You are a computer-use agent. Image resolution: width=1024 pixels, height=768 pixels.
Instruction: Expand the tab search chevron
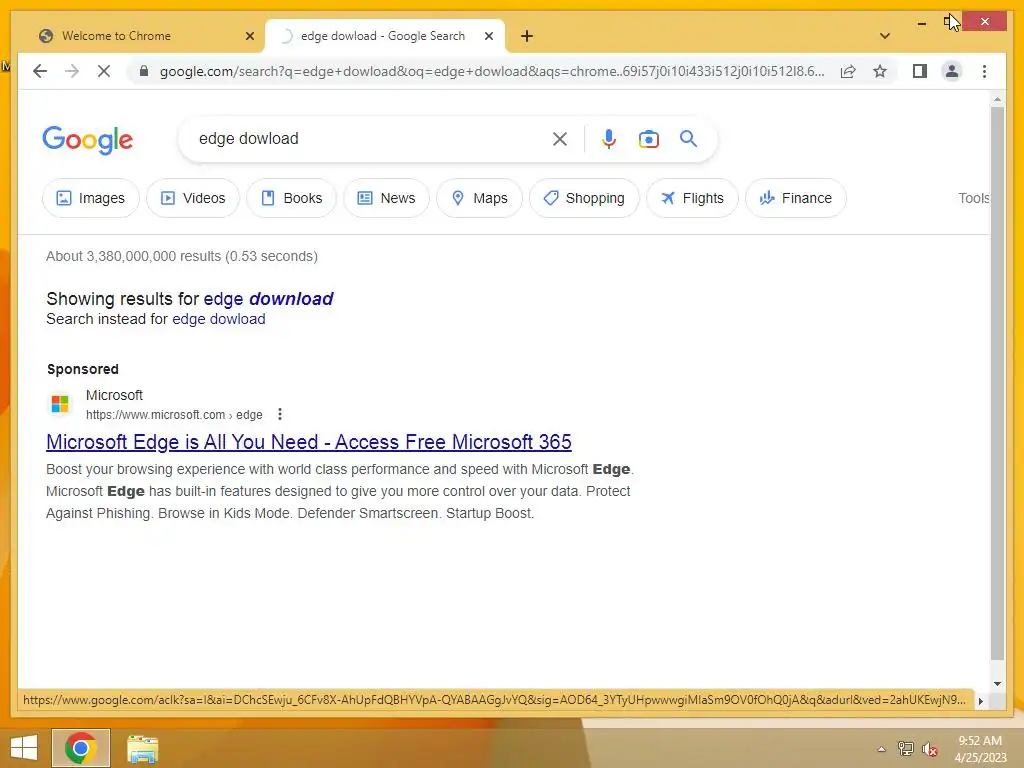click(885, 36)
